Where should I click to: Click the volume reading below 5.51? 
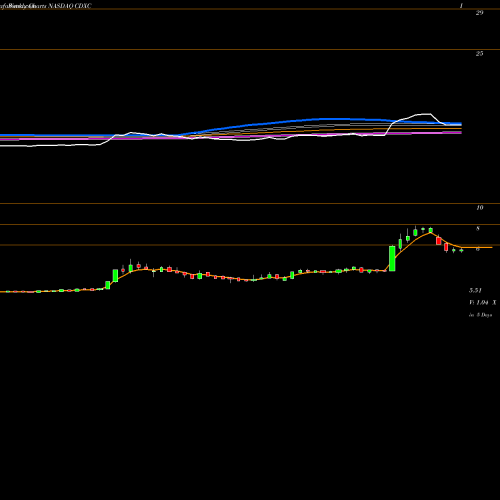click(483, 303)
